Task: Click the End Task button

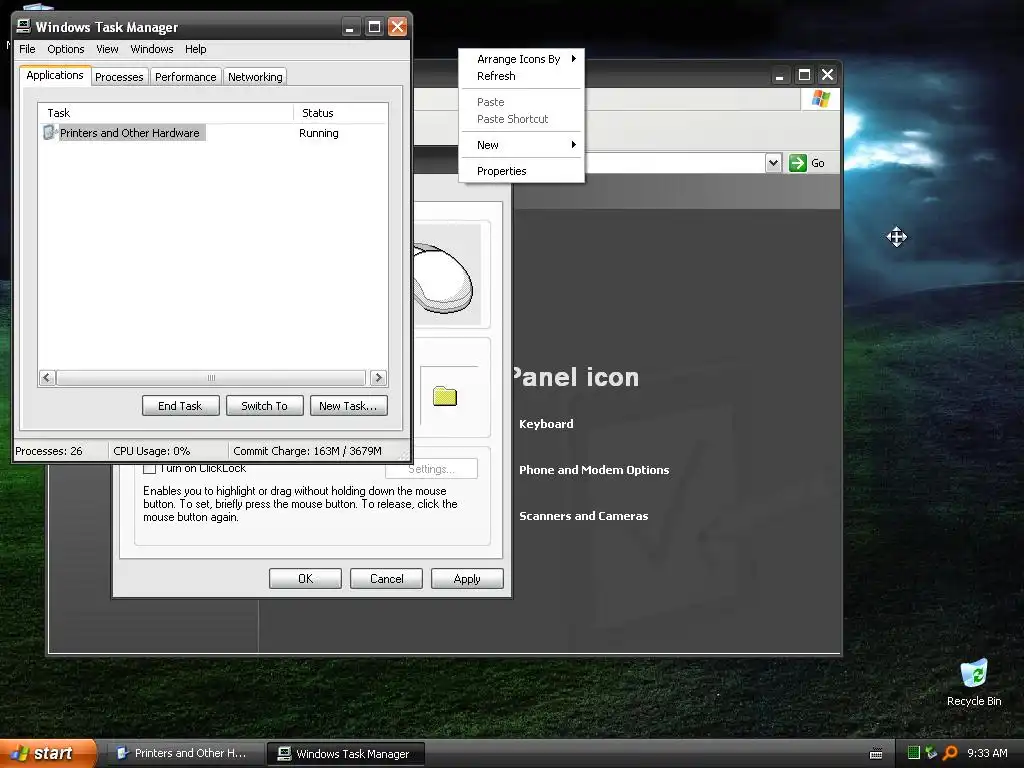Action: [x=180, y=406]
